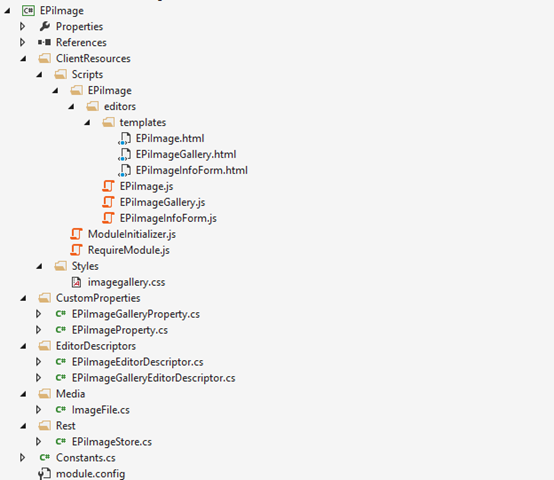Click the References node icon
The height and width of the screenshot is (480, 554).
[x=45, y=42]
